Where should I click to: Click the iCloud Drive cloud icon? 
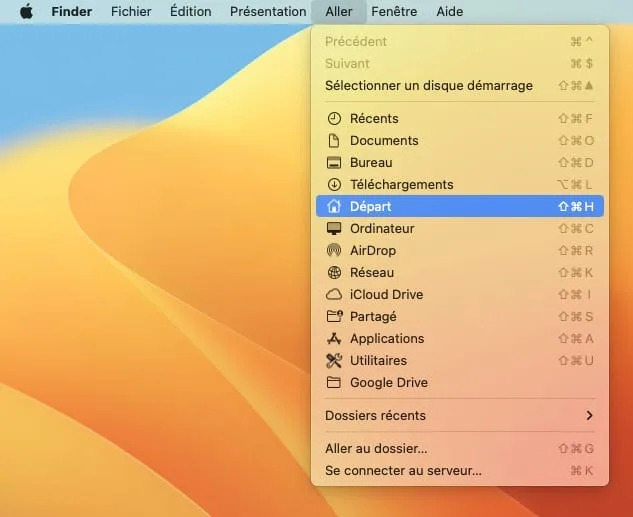[x=334, y=295]
